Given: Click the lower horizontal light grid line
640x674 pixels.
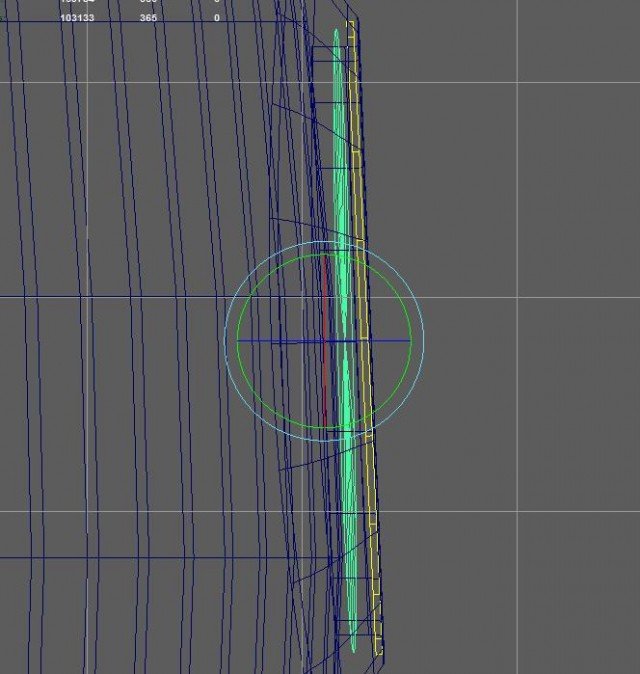Looking at the screenshot, I should (500, 511).
